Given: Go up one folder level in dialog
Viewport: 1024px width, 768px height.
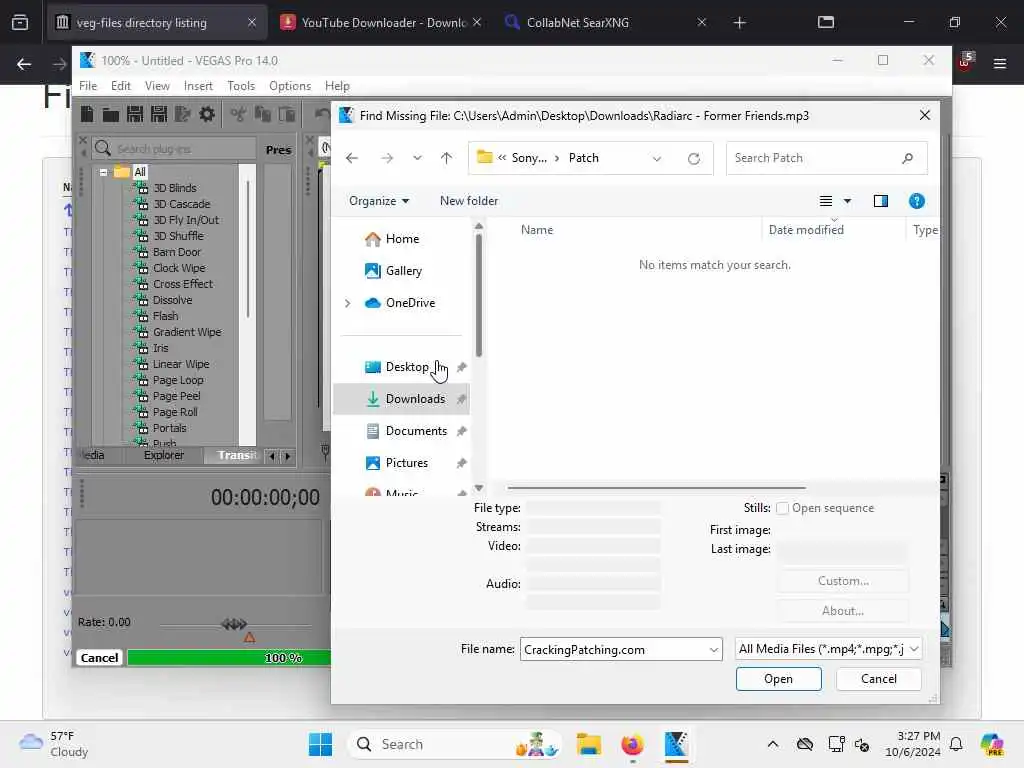Looking at the screenshot, I should pos(446,158).
